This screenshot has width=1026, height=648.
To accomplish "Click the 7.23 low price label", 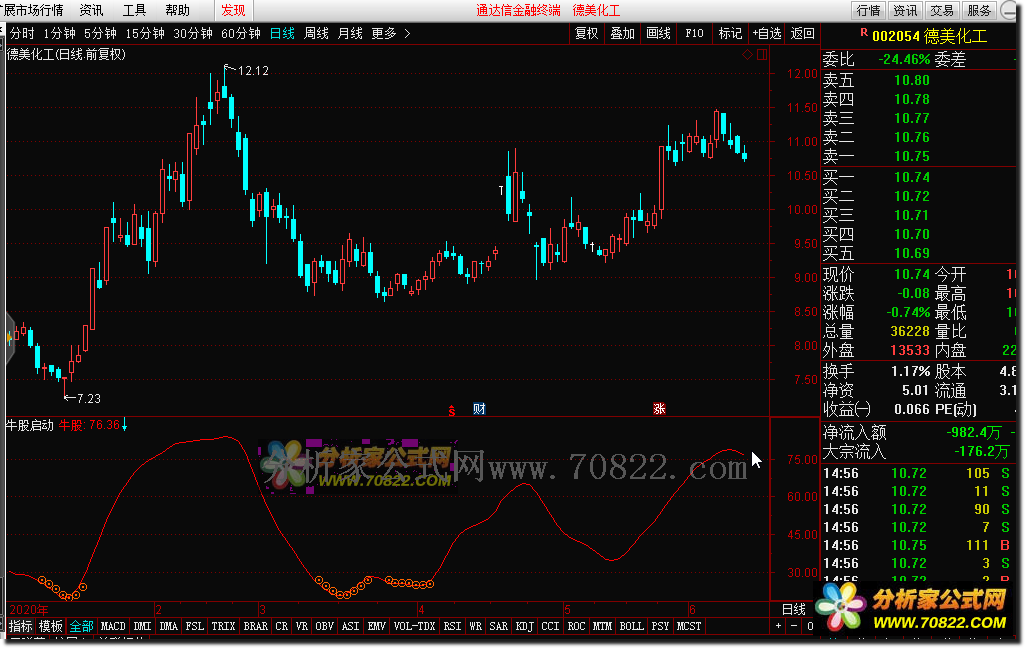I will (x=89, y=399).
